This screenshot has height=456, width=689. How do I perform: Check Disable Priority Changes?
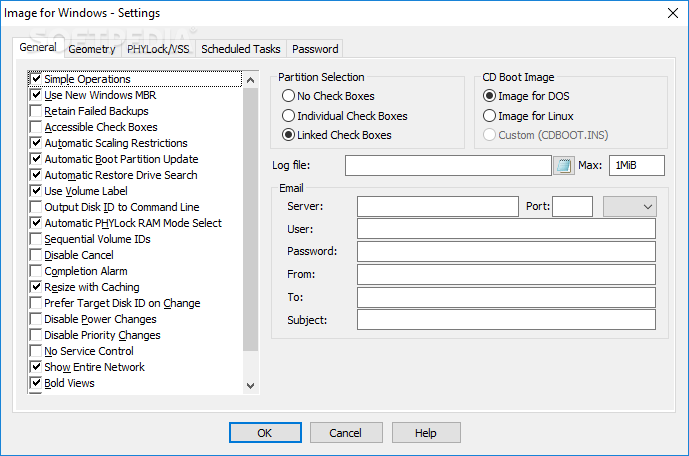coord(36,335)
